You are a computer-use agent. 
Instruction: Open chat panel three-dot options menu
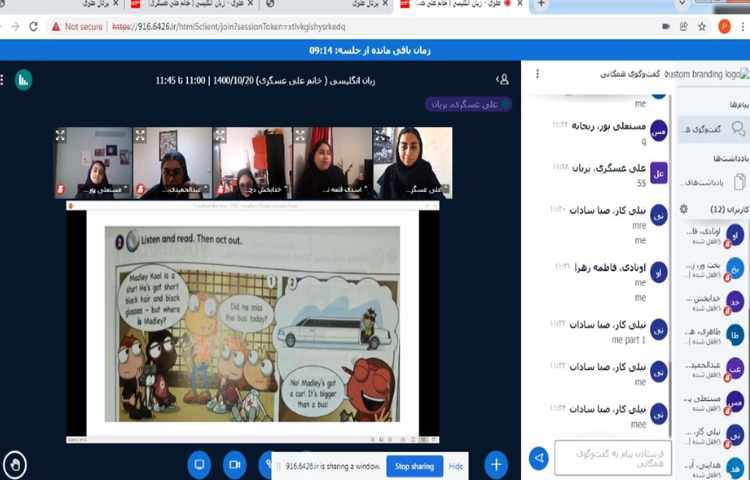[x=538, y=74]
